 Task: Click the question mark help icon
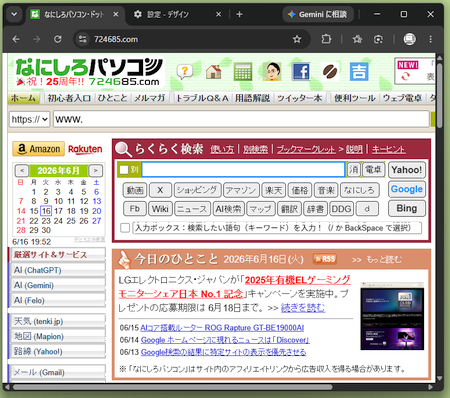tap(184, 71)
